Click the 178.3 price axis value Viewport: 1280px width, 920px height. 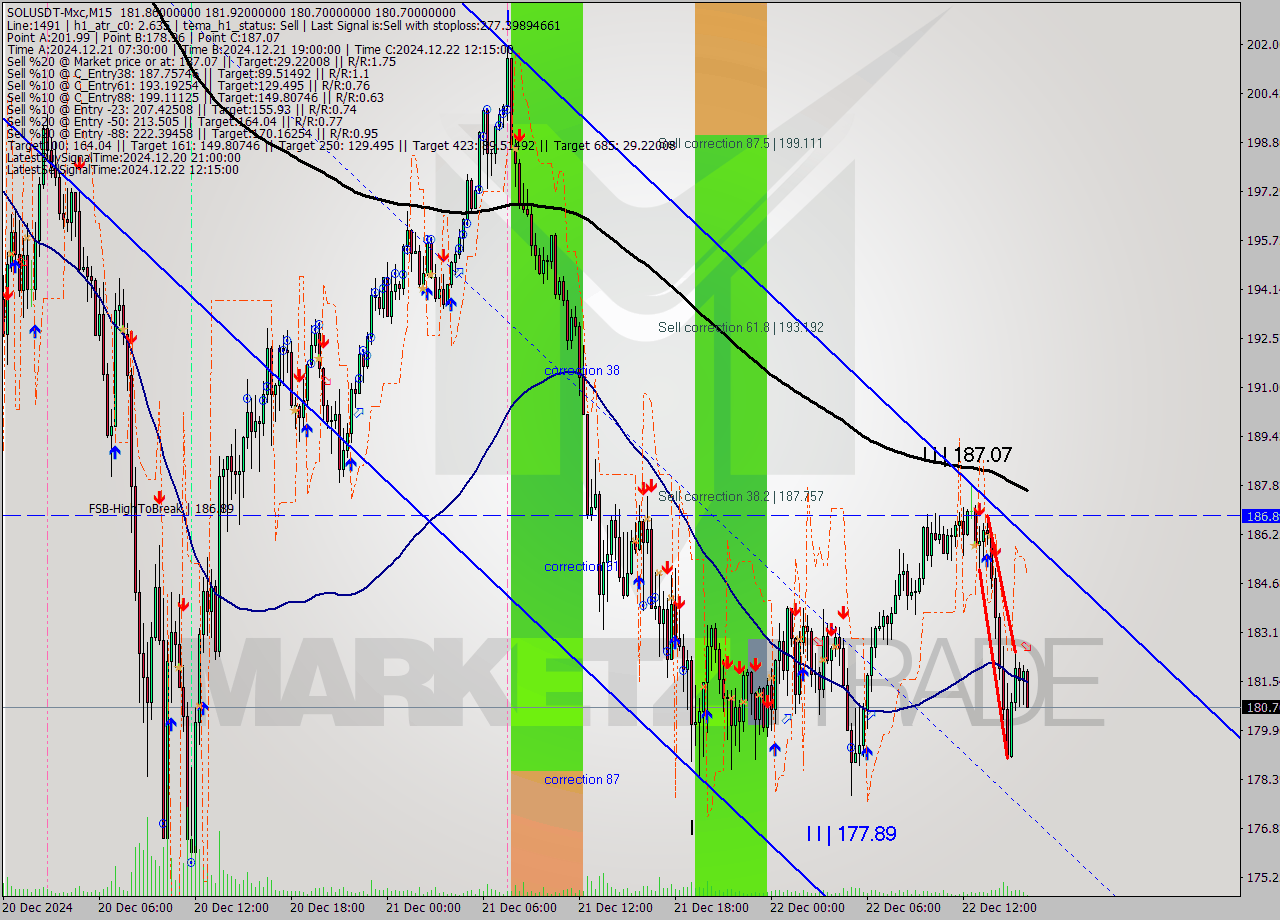[x=1263, y=779]
